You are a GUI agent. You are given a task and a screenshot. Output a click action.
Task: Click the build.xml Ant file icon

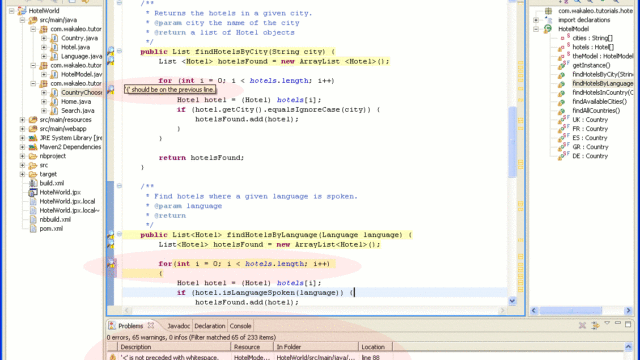[33, 183]
